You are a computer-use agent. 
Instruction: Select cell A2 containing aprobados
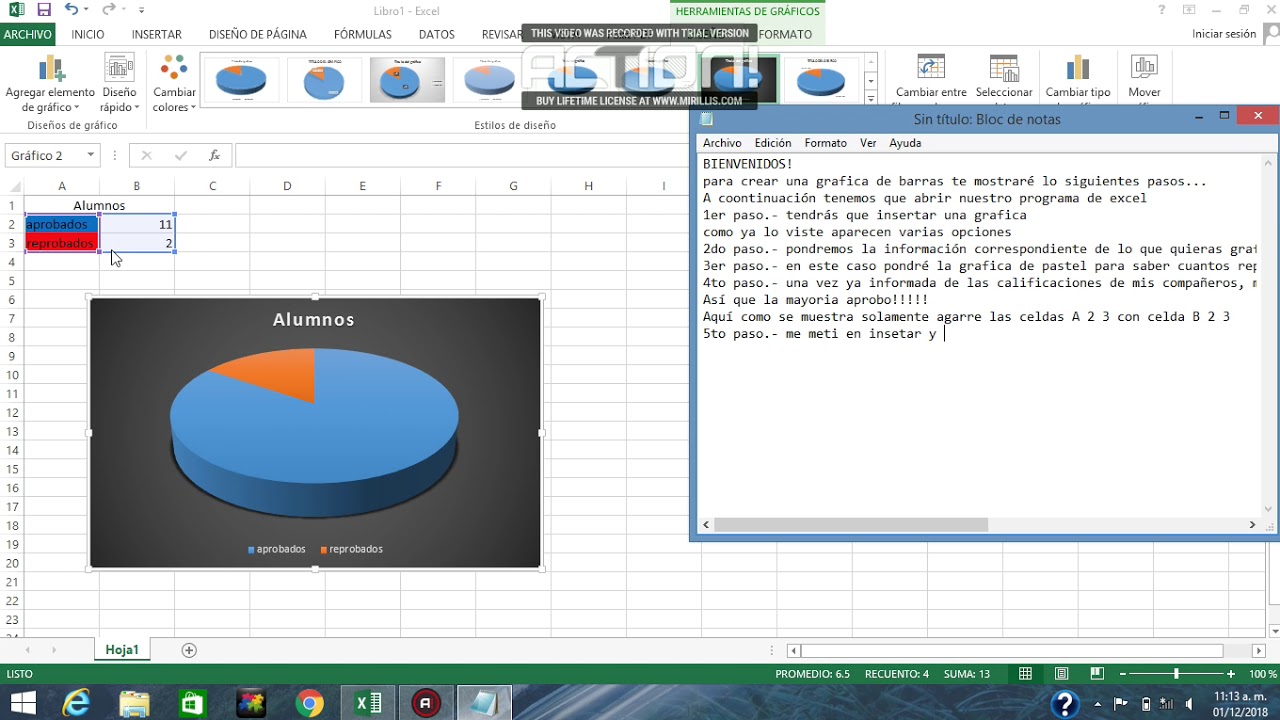click(62, 224)
